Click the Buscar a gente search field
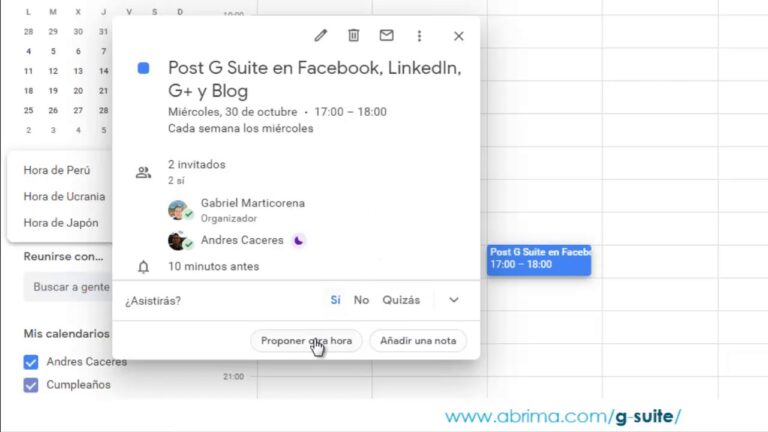 pos(68,287)
